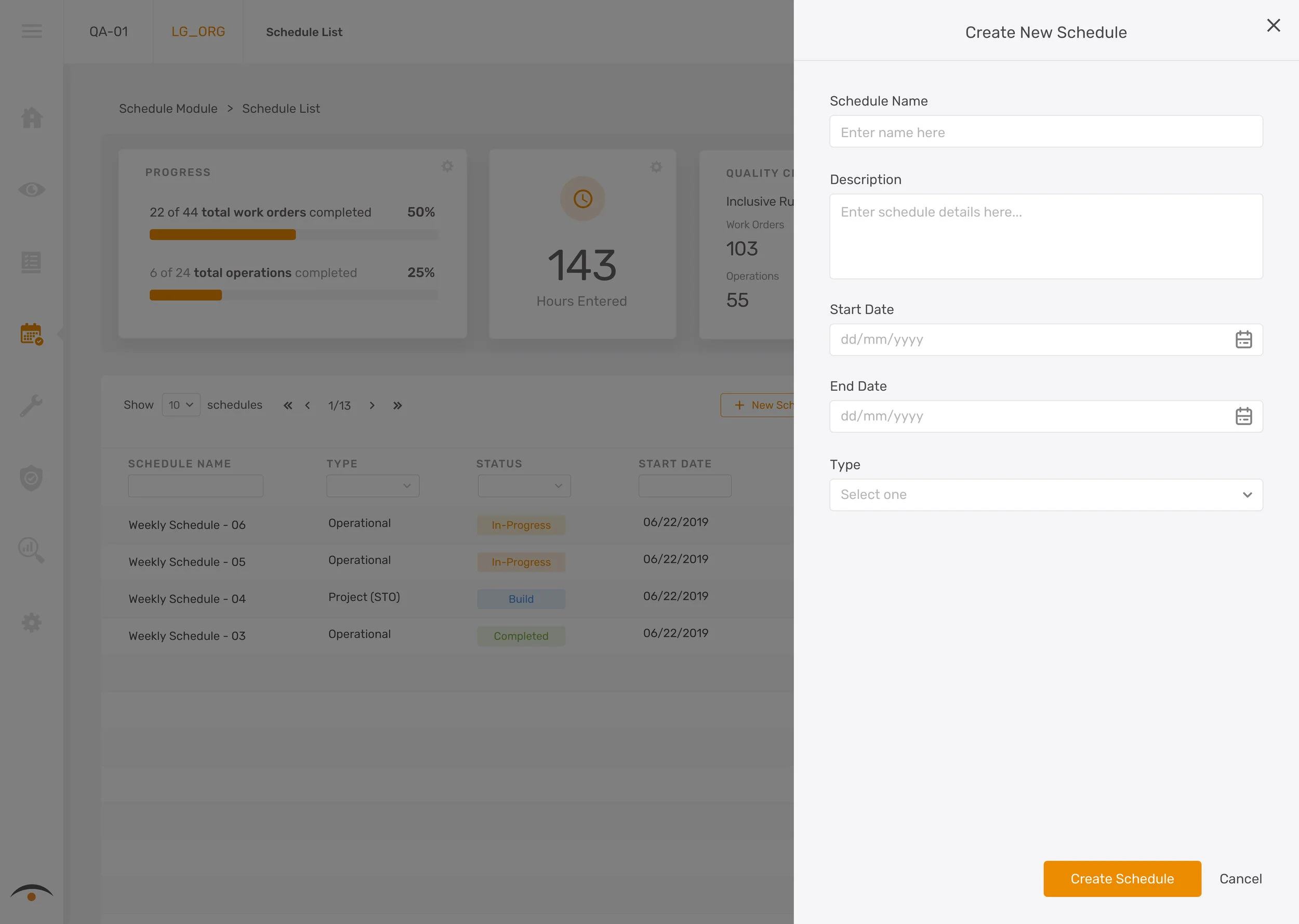
Task: Select the QA-01 tab
Action: [109, 32]
